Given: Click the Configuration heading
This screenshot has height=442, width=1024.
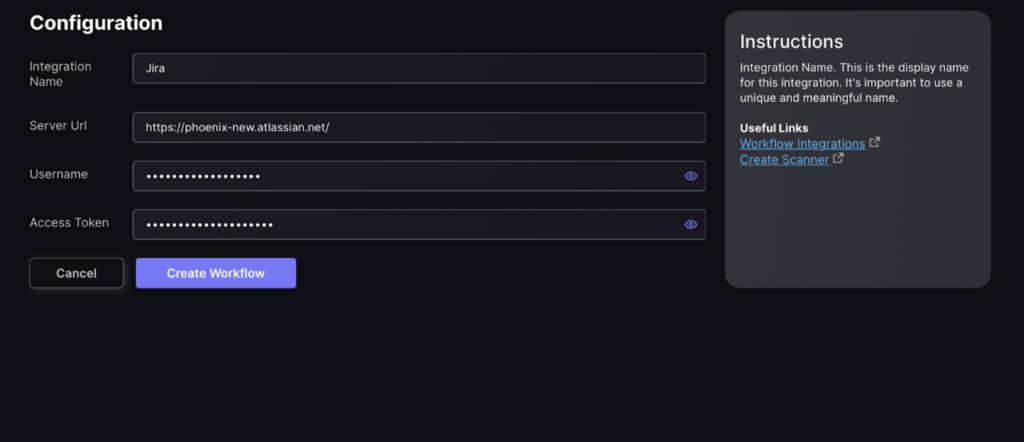Looking at the screenshot, I should [96, 23].
